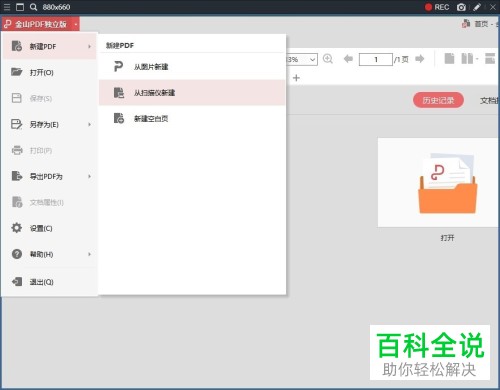Choose 退出(Q) to exit

click(49, 282)
